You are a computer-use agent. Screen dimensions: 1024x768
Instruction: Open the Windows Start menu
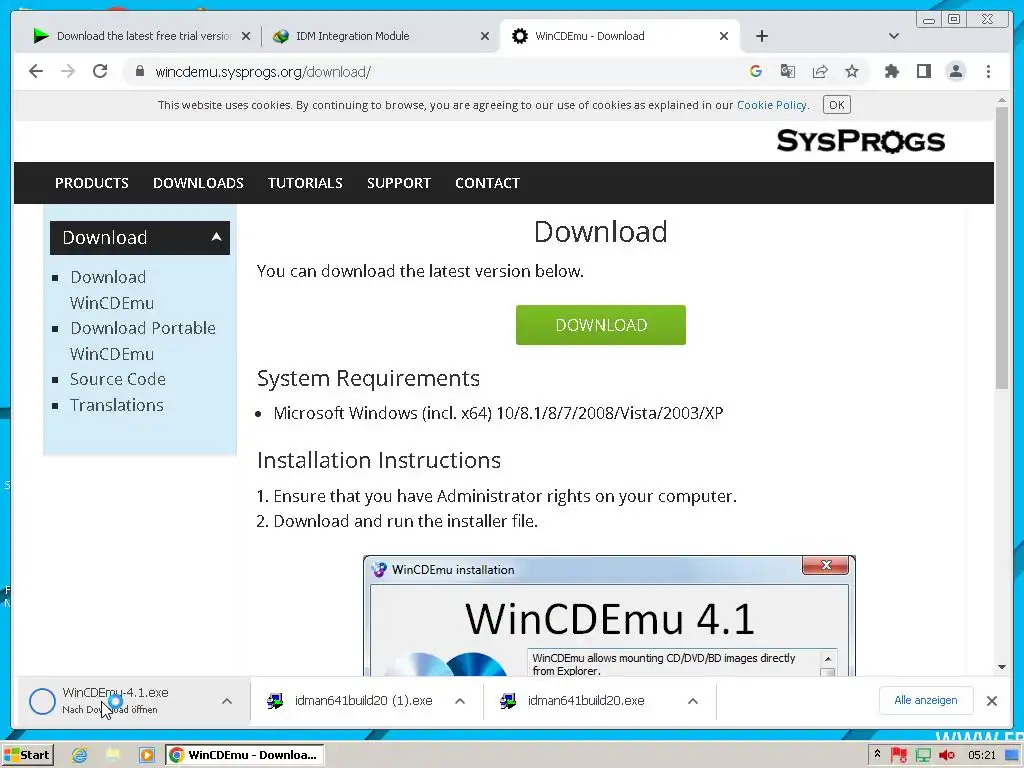click(x=27, y=755)
